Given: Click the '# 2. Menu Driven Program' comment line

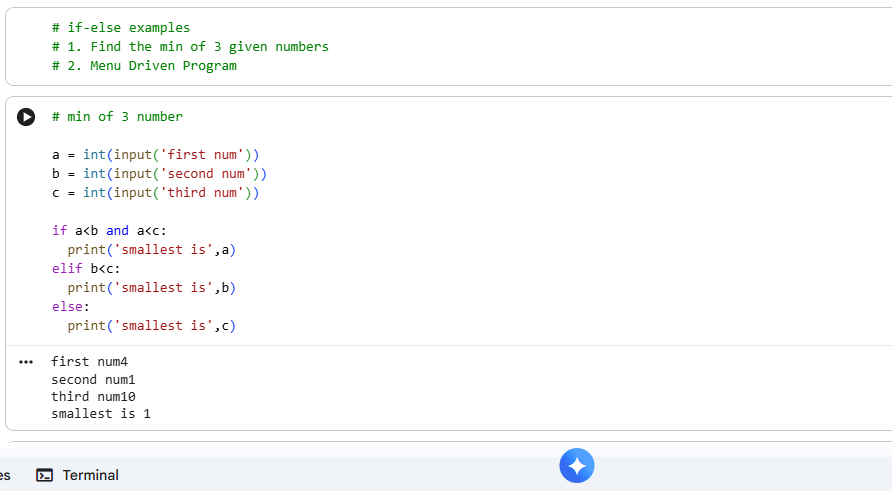Looking at the screenshot, I should tap(144, 65).
